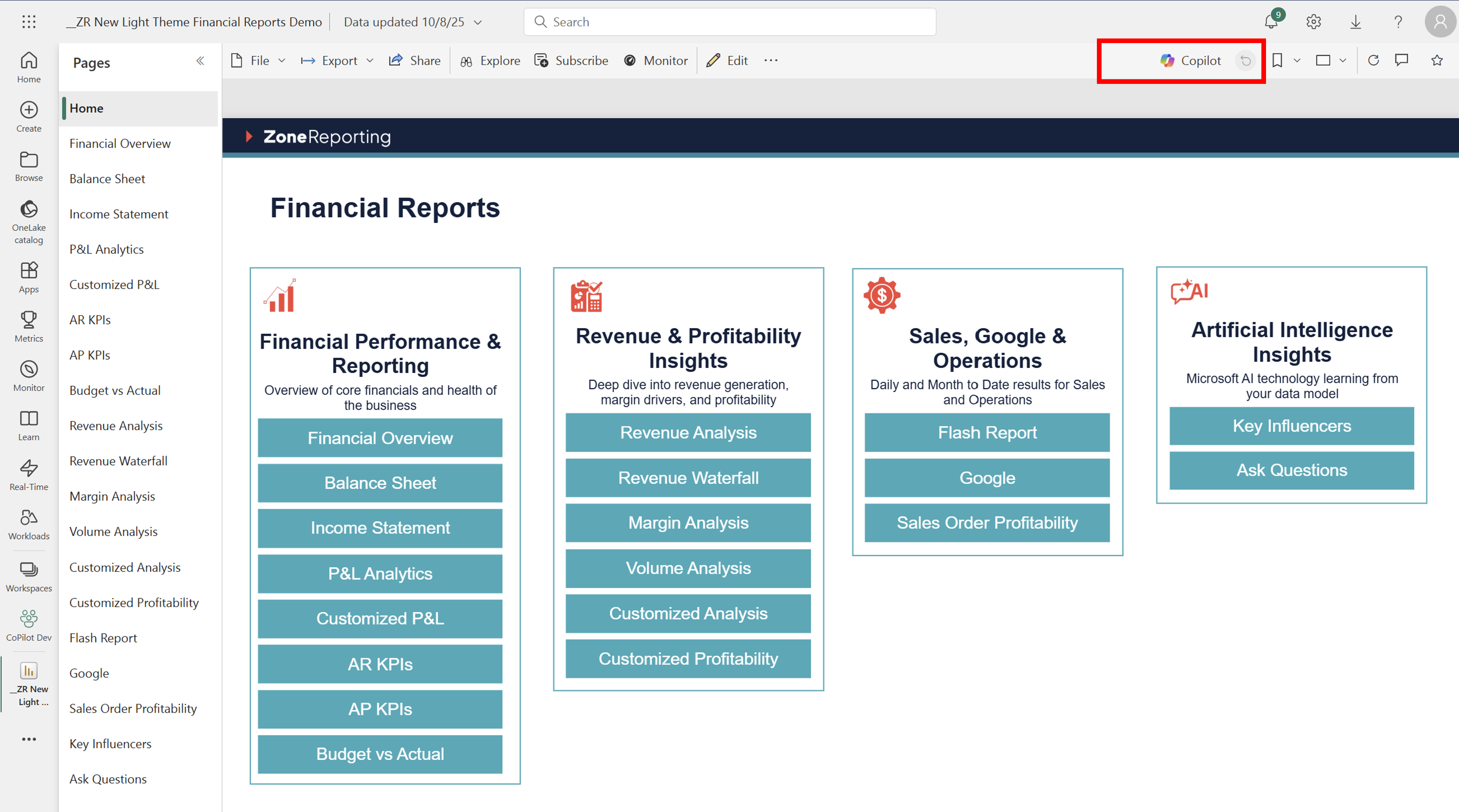Viewport: 1459px width, 812px height.
Task: Open more toolbar options ellipsis
Action: pyautogui.click(x=771, y=60)
